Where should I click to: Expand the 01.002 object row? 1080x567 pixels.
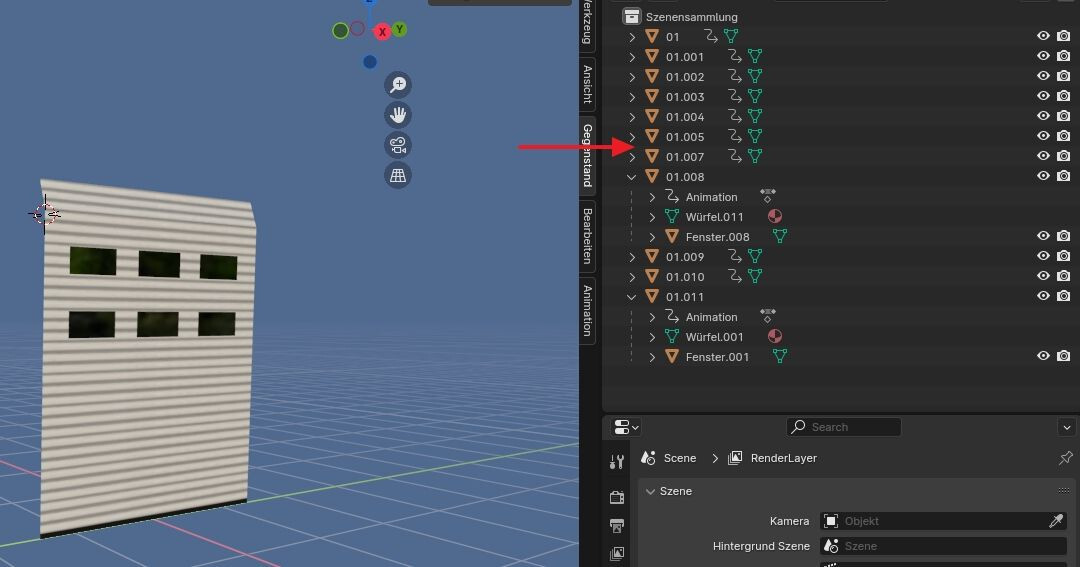tap(632, 76)
